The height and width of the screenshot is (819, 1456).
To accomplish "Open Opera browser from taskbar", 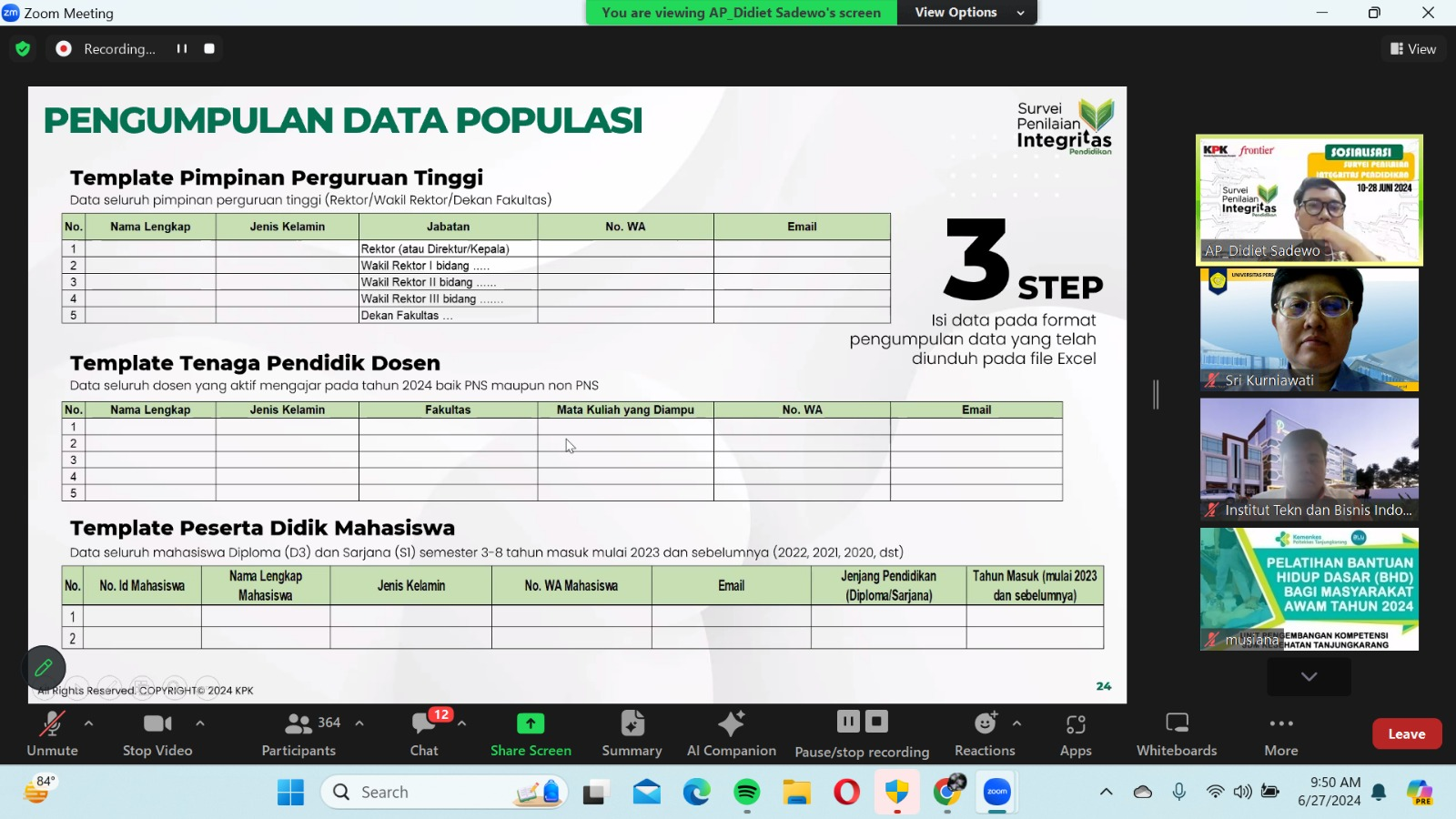I will [846, 793].
